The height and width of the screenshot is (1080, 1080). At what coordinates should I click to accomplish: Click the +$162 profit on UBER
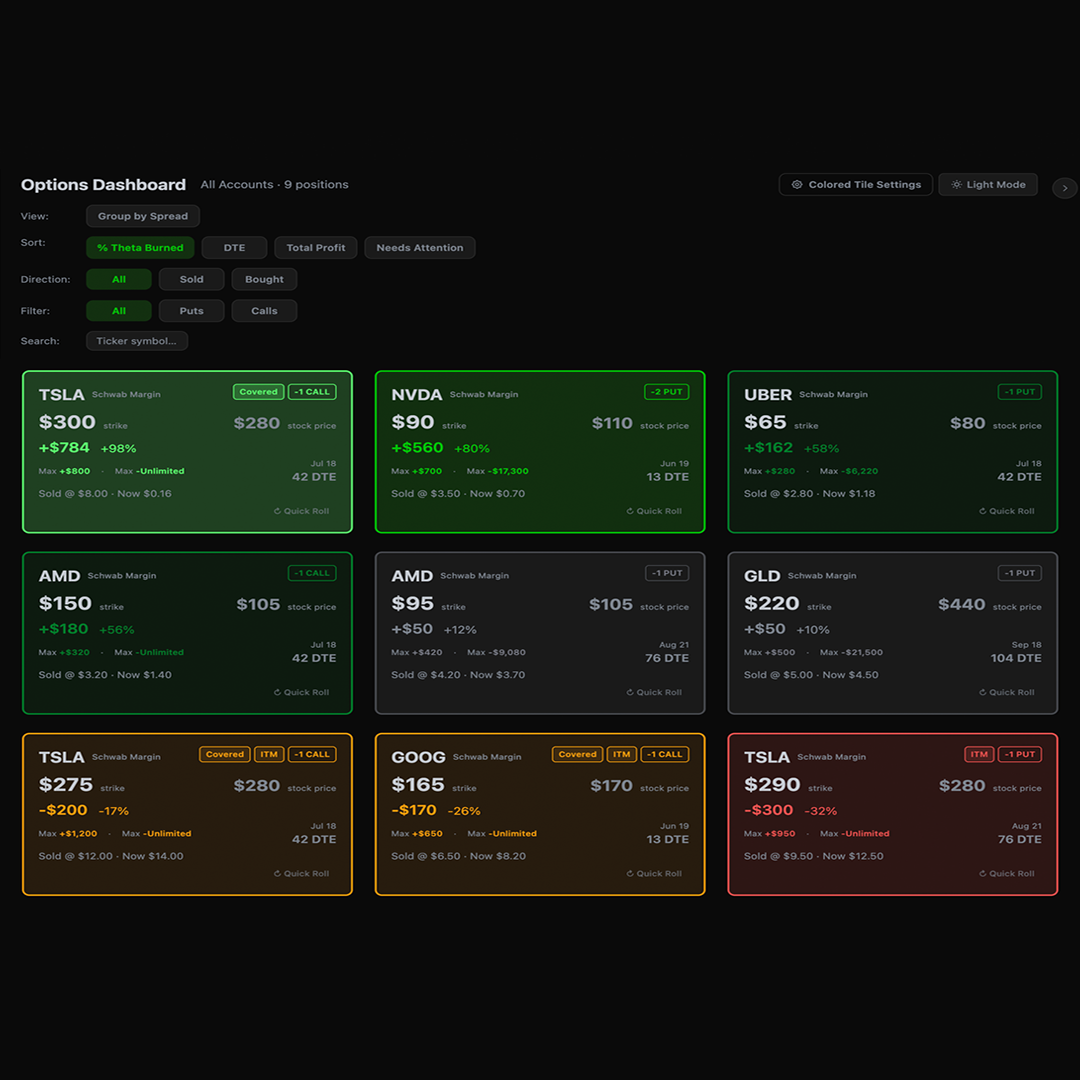769,448
